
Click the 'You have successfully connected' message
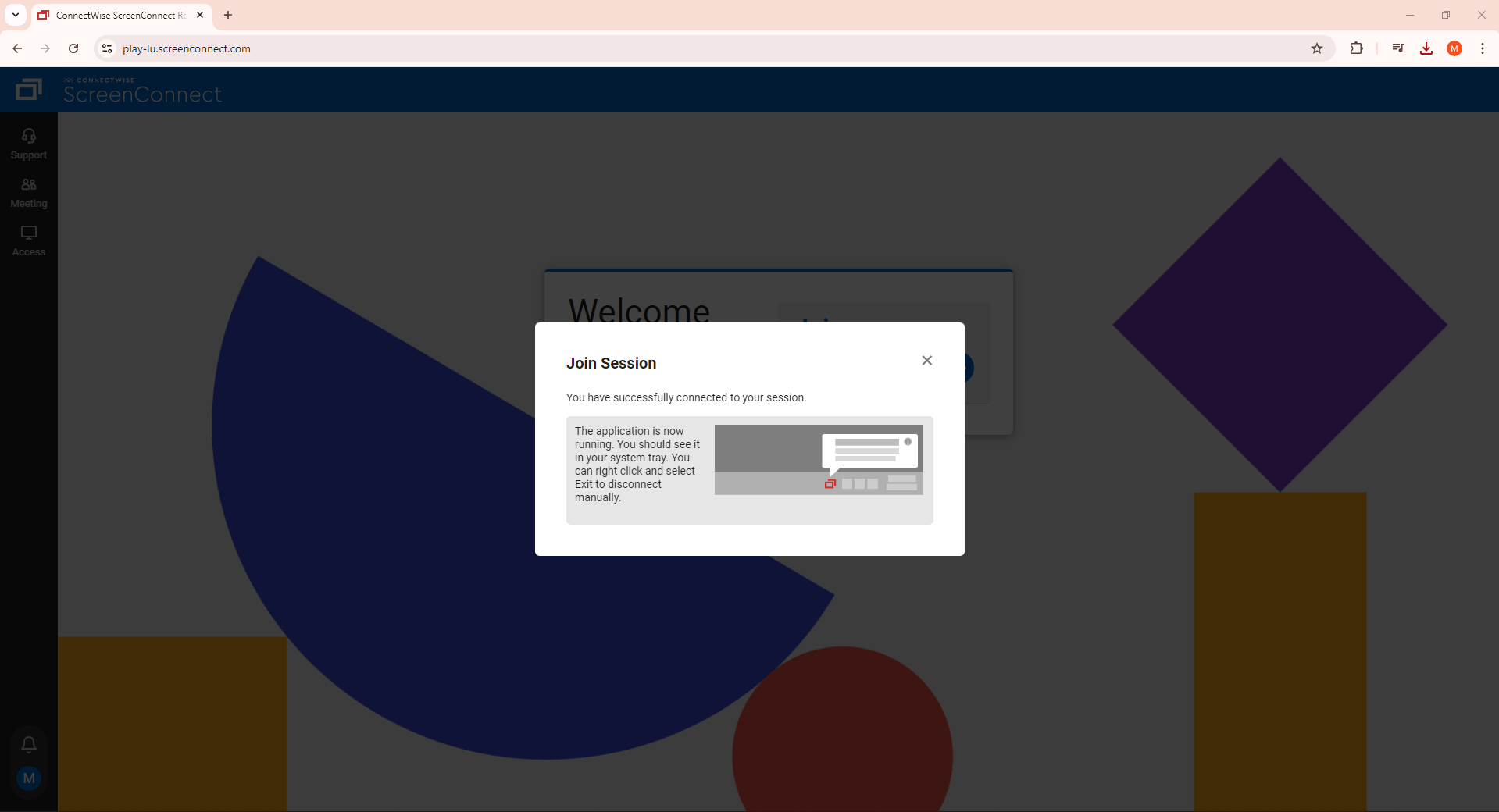coord(686,397)
